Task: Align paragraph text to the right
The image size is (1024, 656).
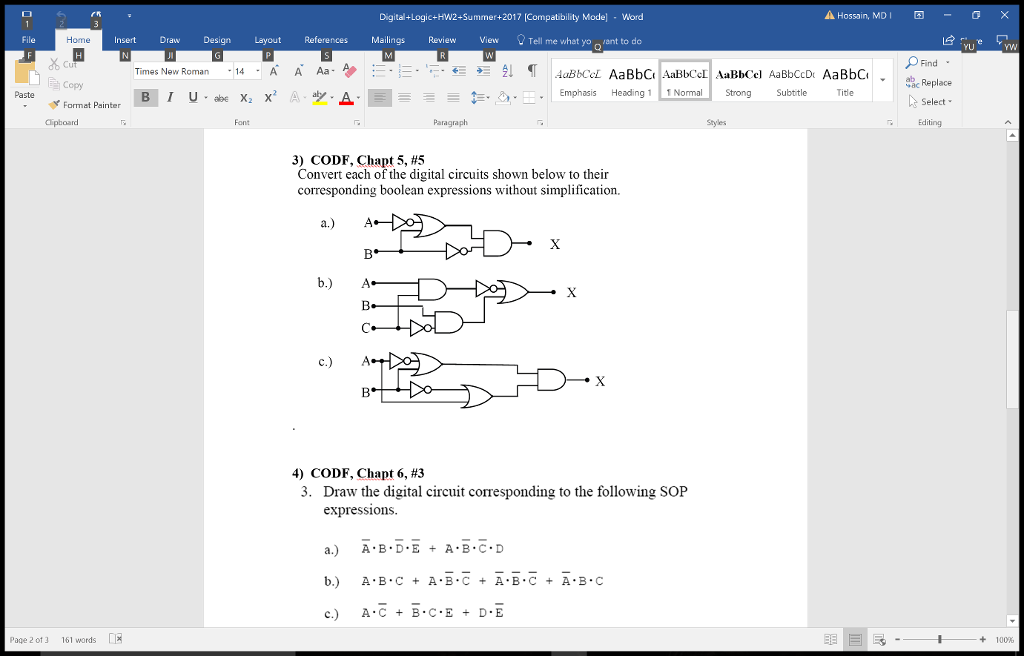Action: 428,98
